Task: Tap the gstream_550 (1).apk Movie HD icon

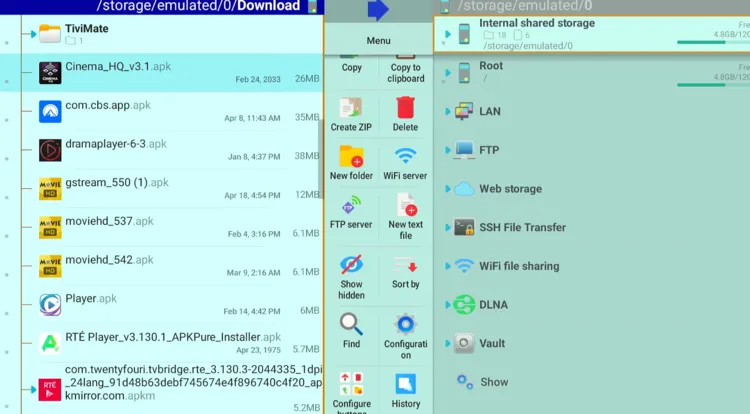Action: pyautogui.click(x=50, y=189)
